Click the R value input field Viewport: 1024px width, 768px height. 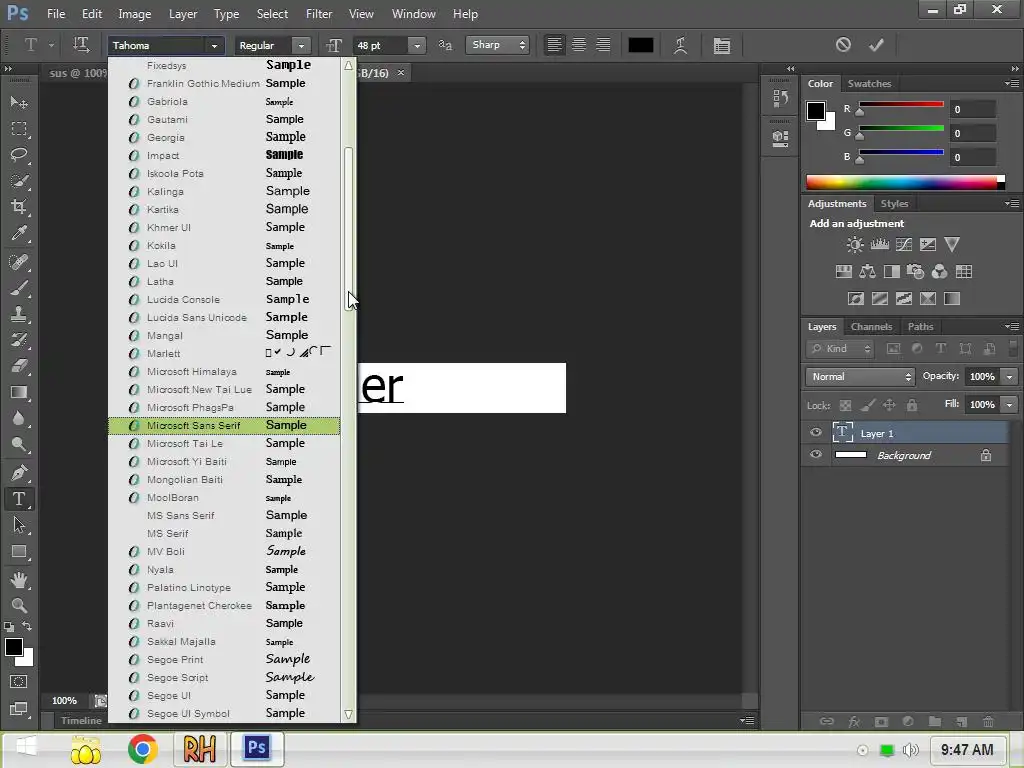tap(973, 109)
